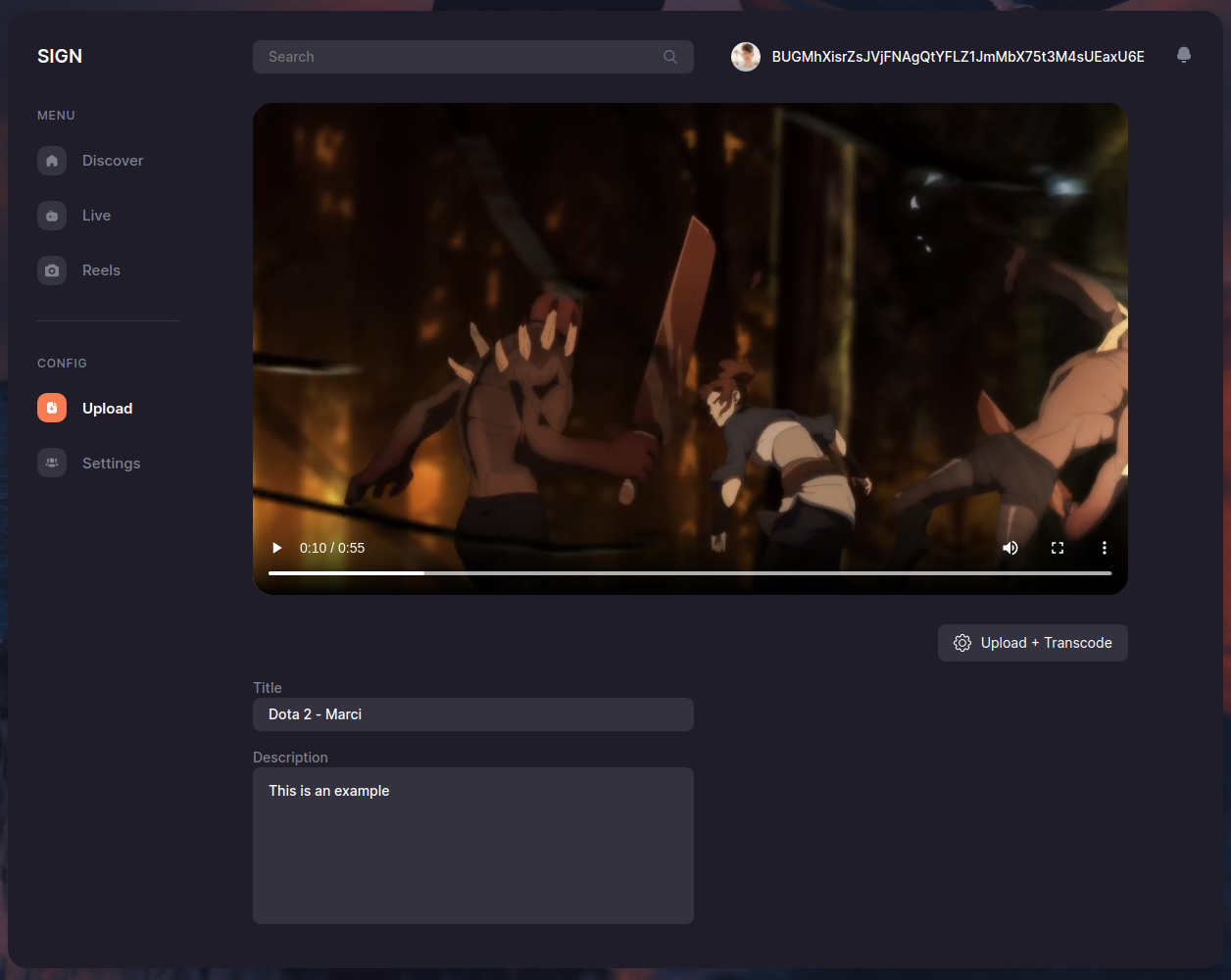Click the 0:10 / 0:55 time display

pos(332,548)
